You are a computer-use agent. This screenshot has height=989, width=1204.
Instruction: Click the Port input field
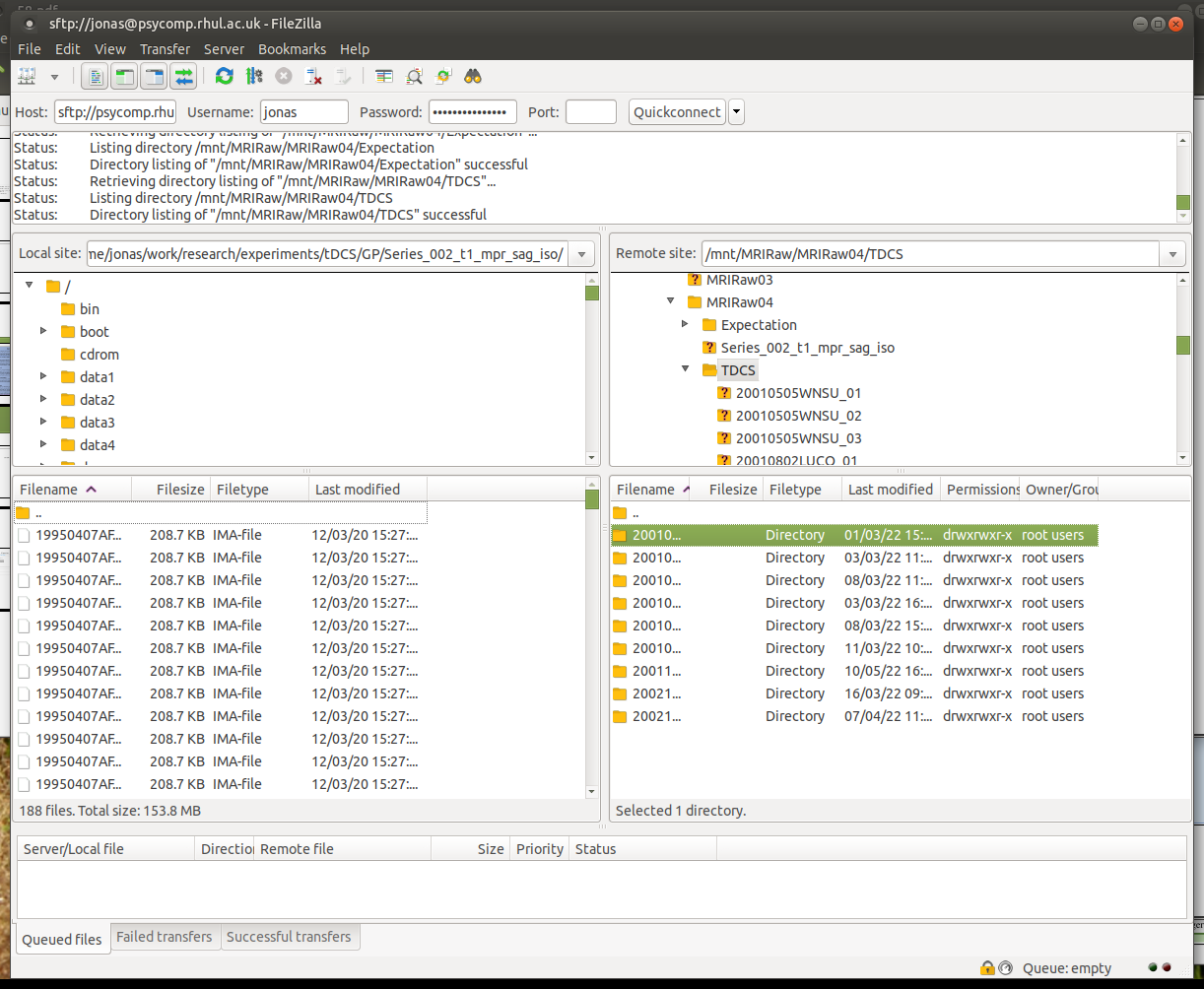[x=591, y=112]
